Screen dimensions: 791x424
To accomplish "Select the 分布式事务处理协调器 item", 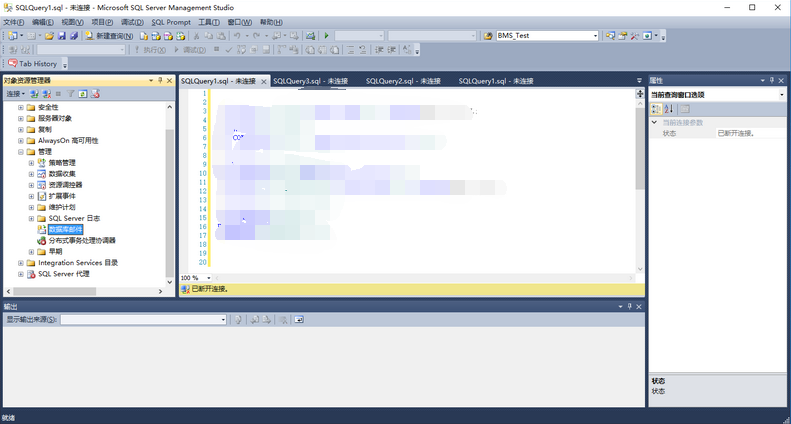I will [82, 241].
